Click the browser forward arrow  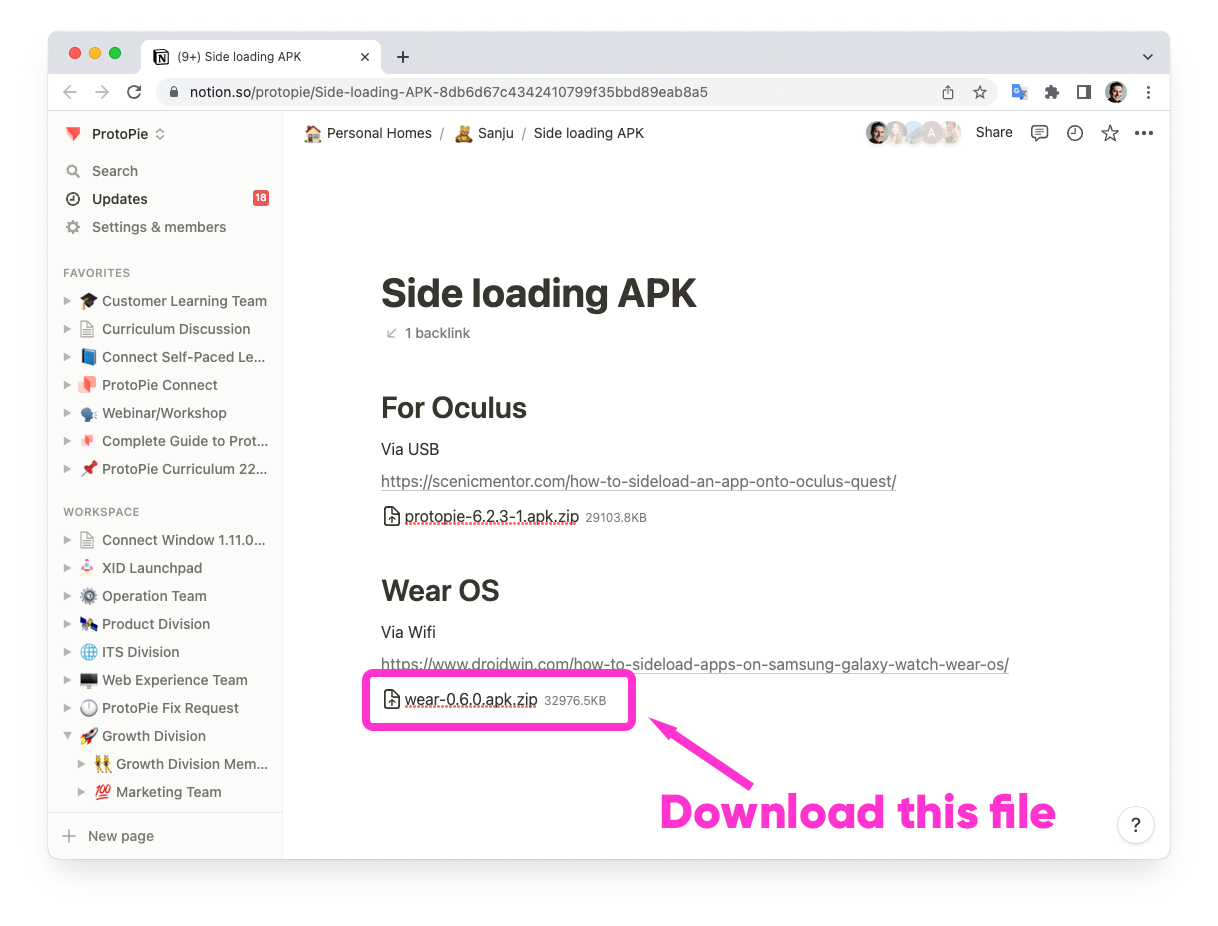coord(102,92)
